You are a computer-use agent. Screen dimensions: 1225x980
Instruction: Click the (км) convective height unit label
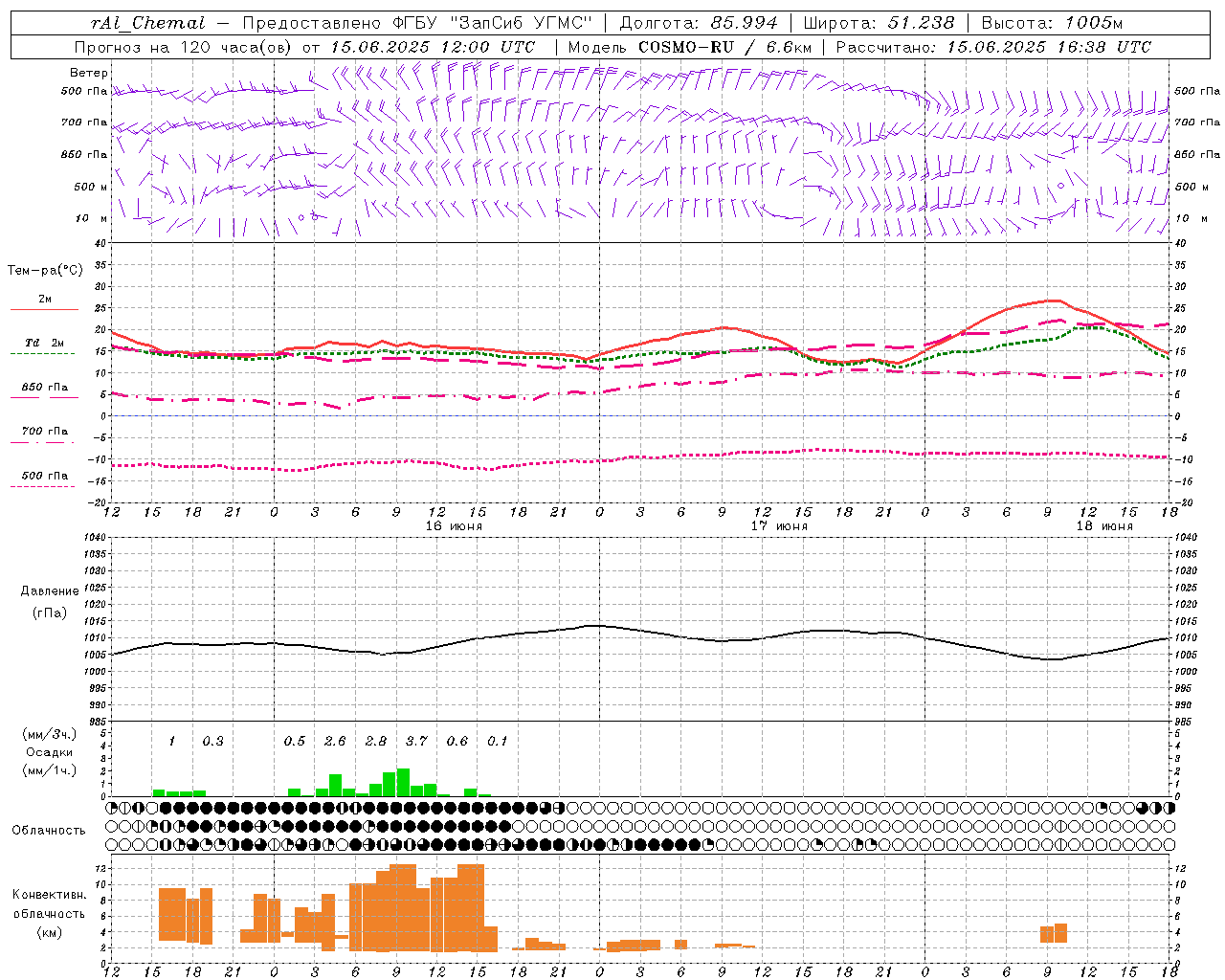tap(49, 933)
